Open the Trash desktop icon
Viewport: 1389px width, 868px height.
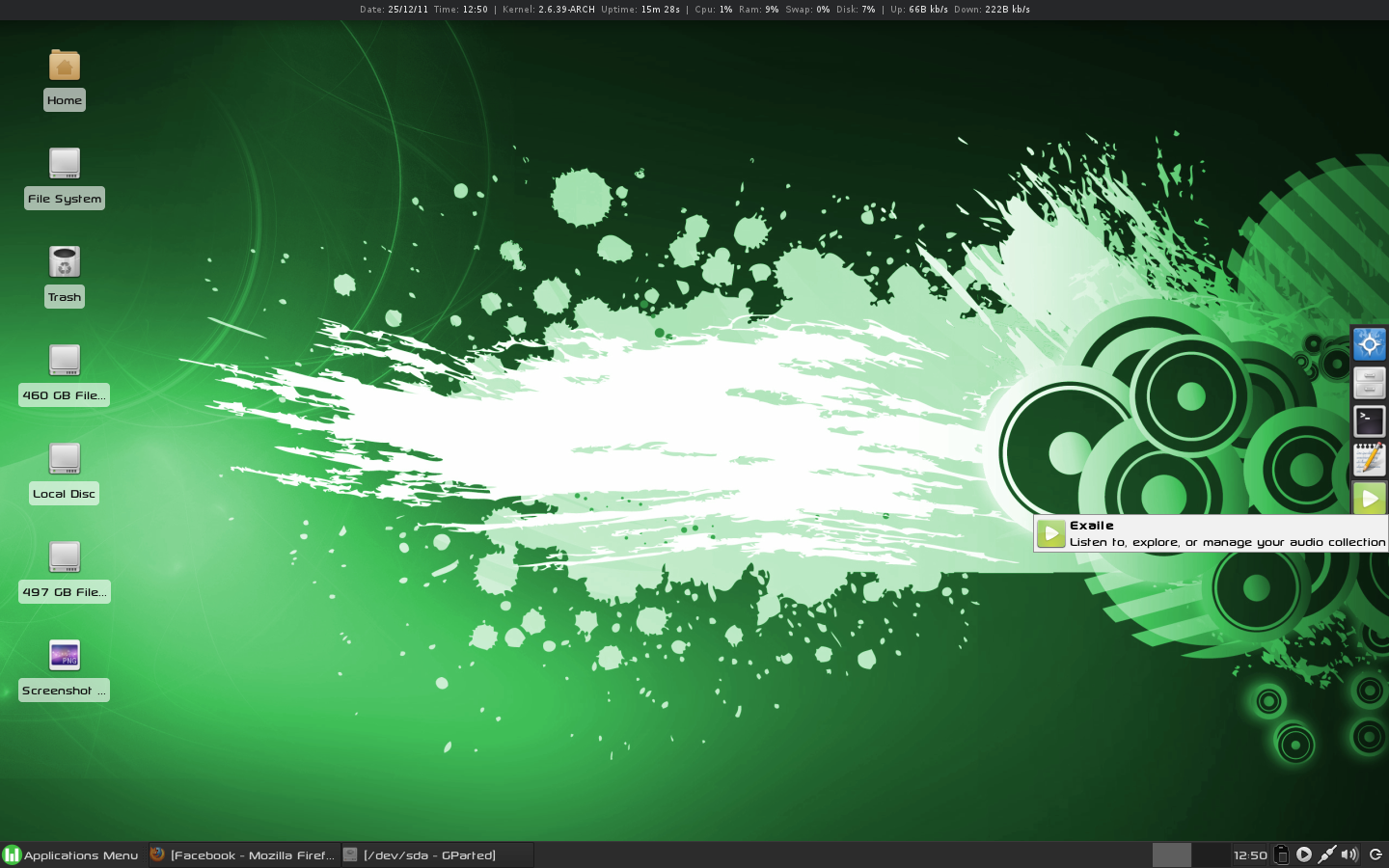click(x=65, y=262)
